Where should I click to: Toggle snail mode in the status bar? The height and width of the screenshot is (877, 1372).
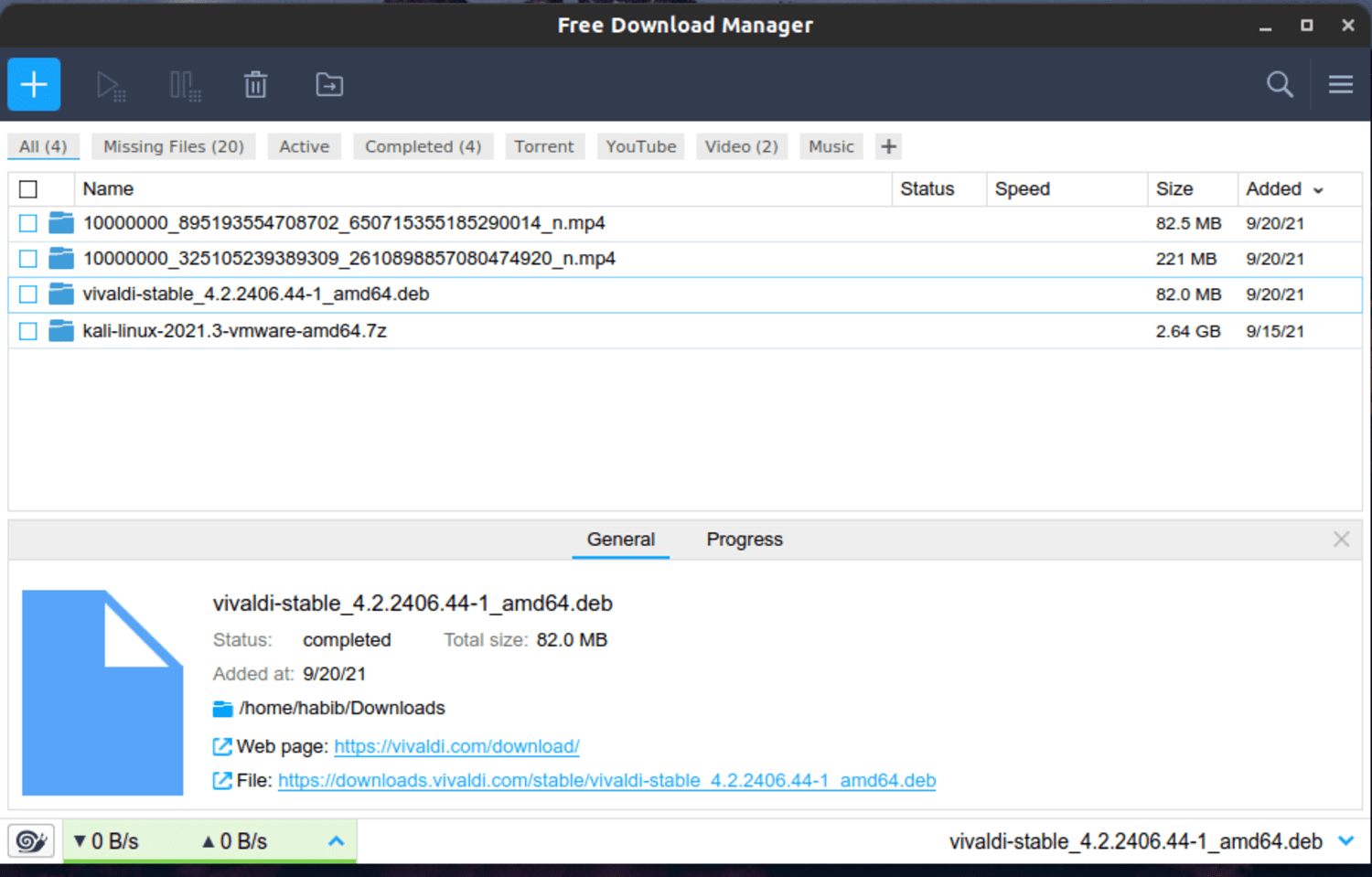pos(32,840)
